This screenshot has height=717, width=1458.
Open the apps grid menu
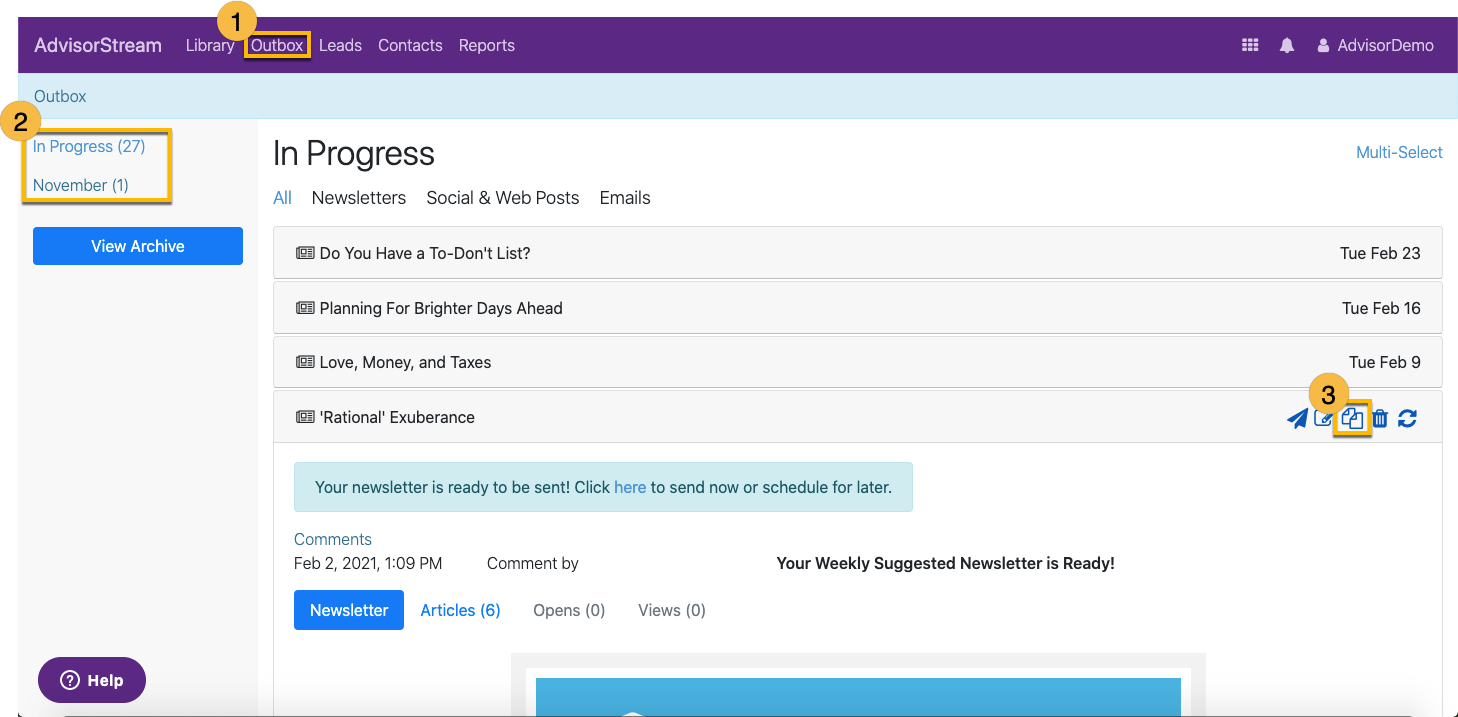(x=1250, y=45)
